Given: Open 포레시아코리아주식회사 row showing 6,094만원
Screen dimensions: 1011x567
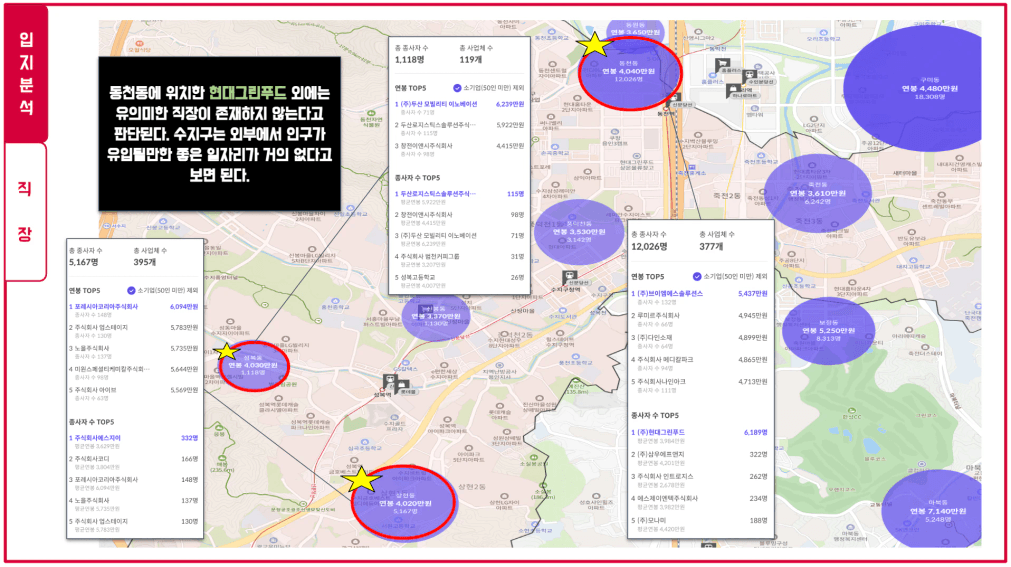Looking at the screenshot, I should coord(133,310).
